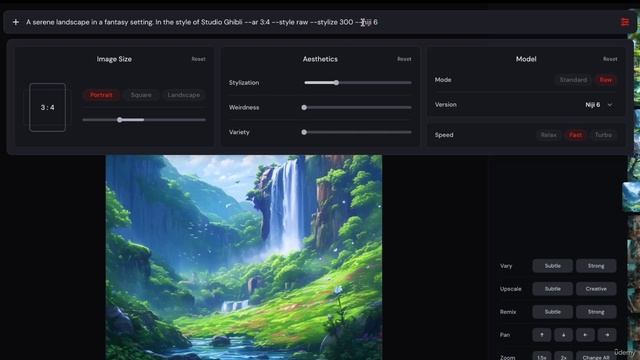Image resolution: width=640 pixels, height=360 pixels.
Task: Click Subtle in the Vary row
Action: [553, 266]
